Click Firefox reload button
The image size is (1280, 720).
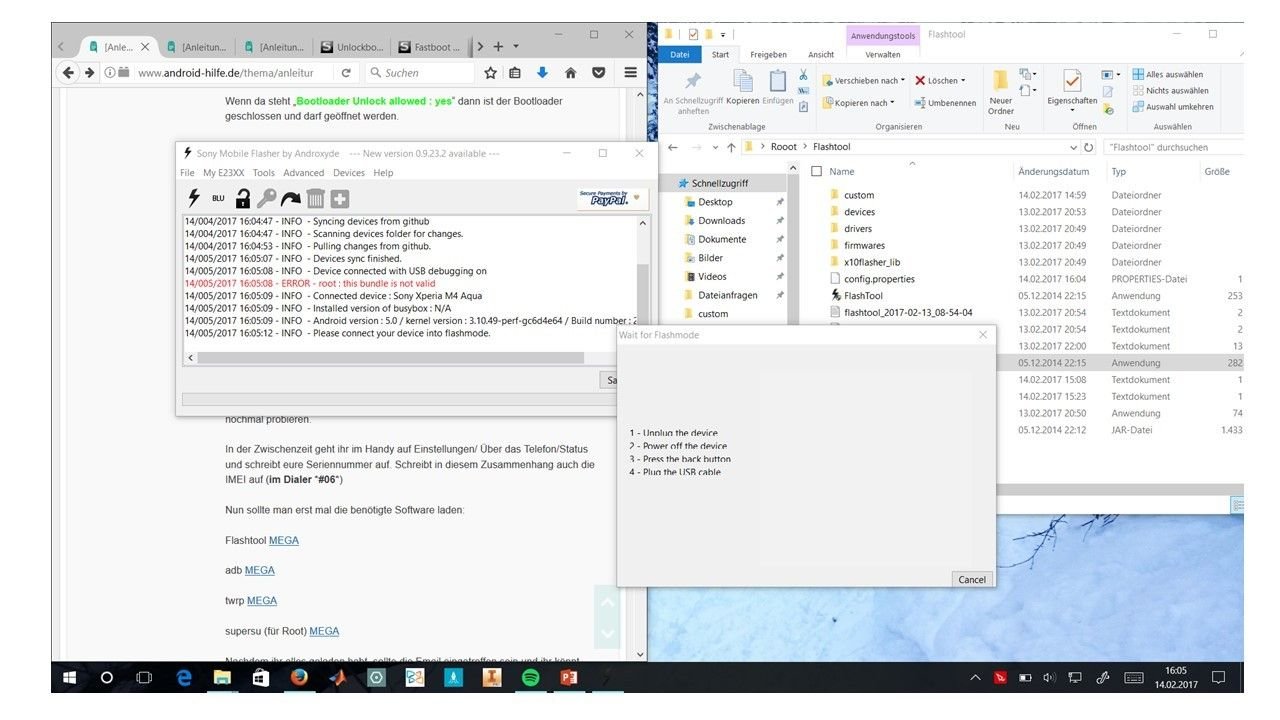click(x=346, y=73)
